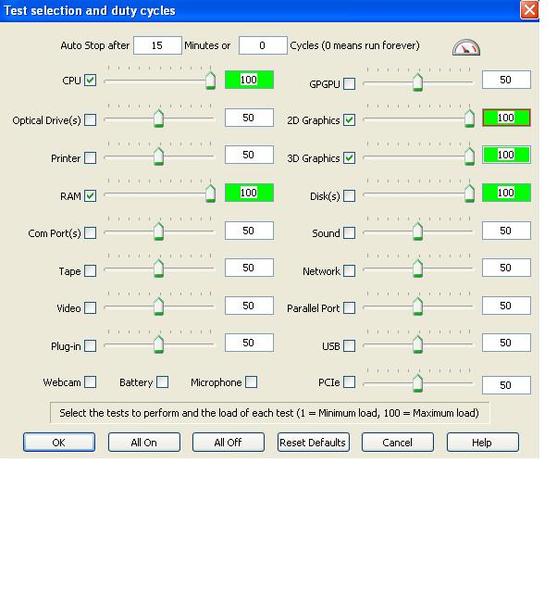This screenshot has width=557, height=600.
Task: Click Reset Defaults button
Action: (x=313, y=442)
